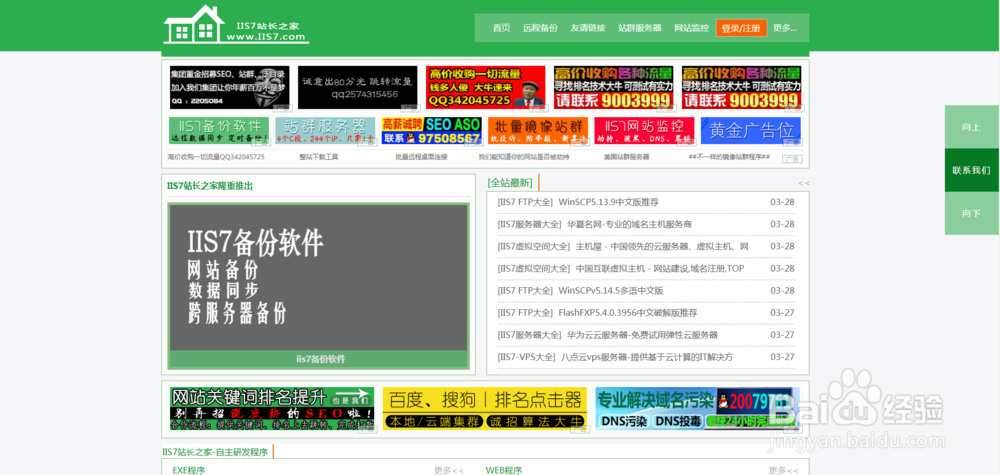Click [IIS7 FTP大全] category on WinSCP5.13.9 row

(x=525, y=202)
